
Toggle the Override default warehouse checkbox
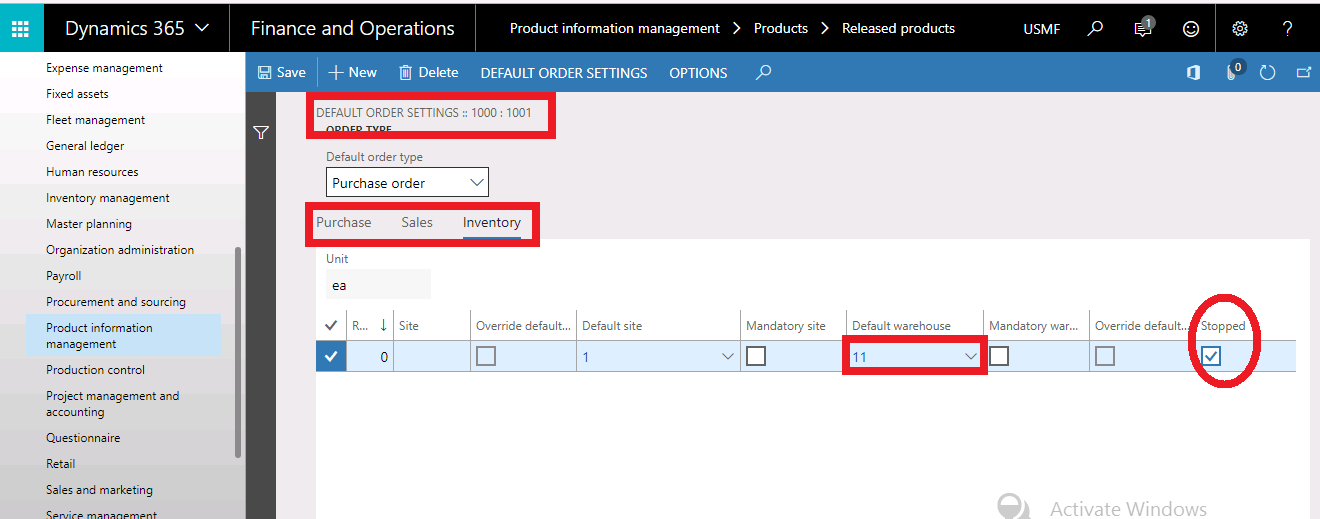(1105, 356)
